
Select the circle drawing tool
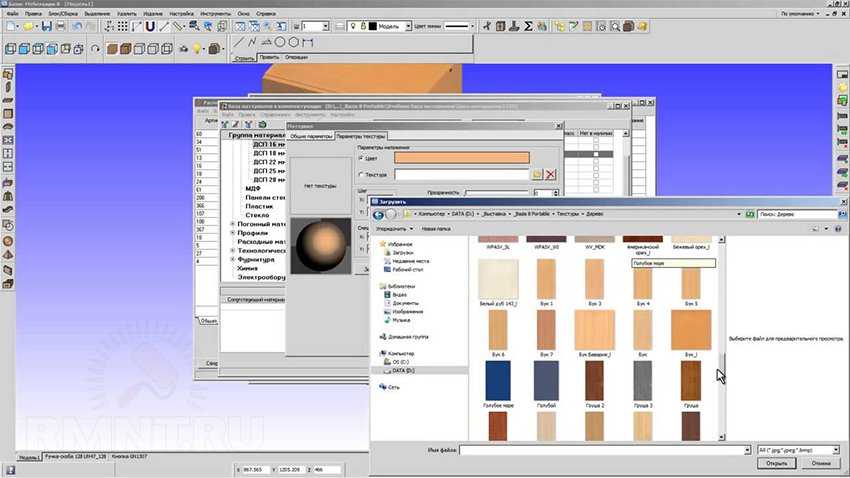279,43
